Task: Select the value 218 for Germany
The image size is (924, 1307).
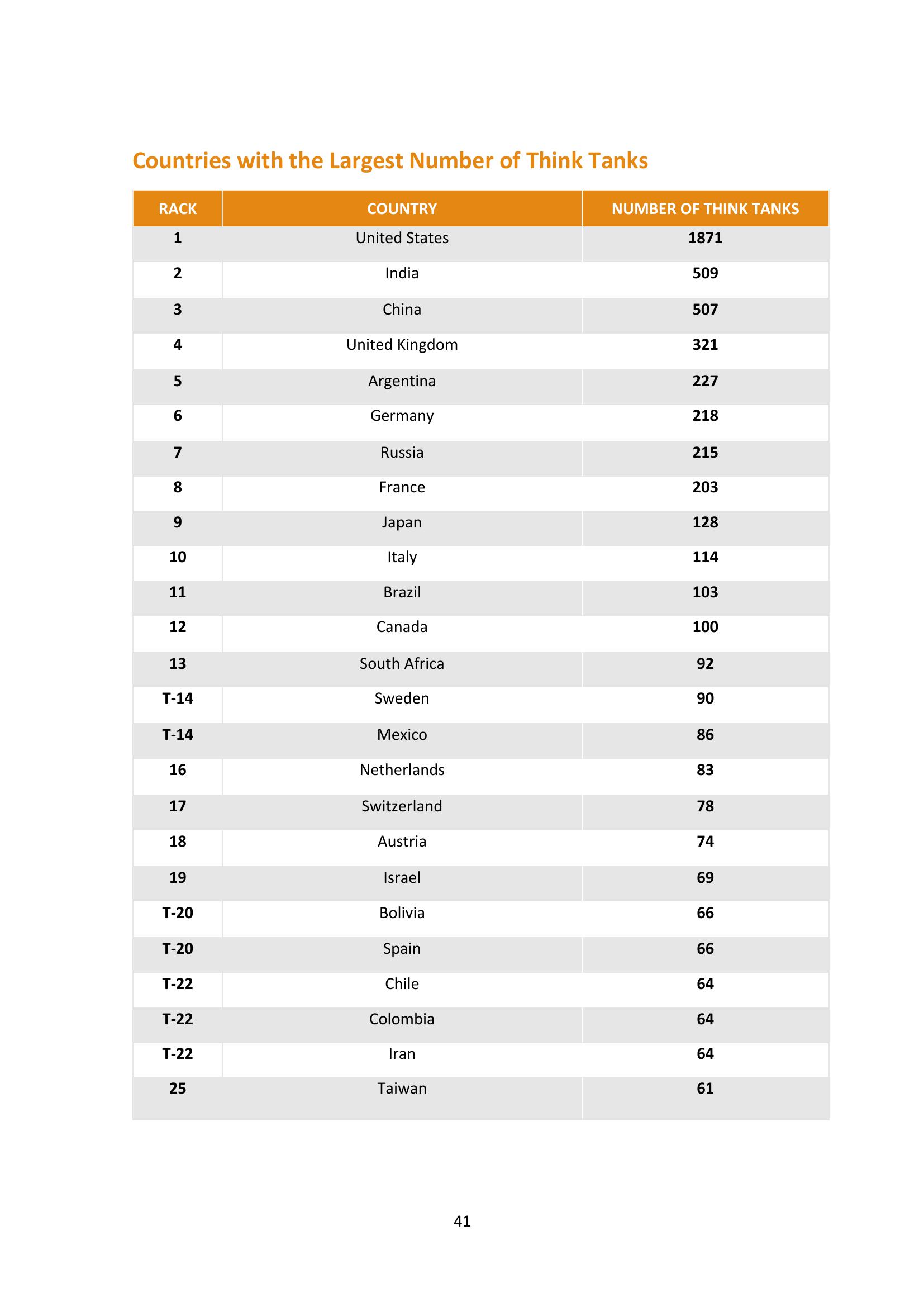Action: tap(705, 416)
